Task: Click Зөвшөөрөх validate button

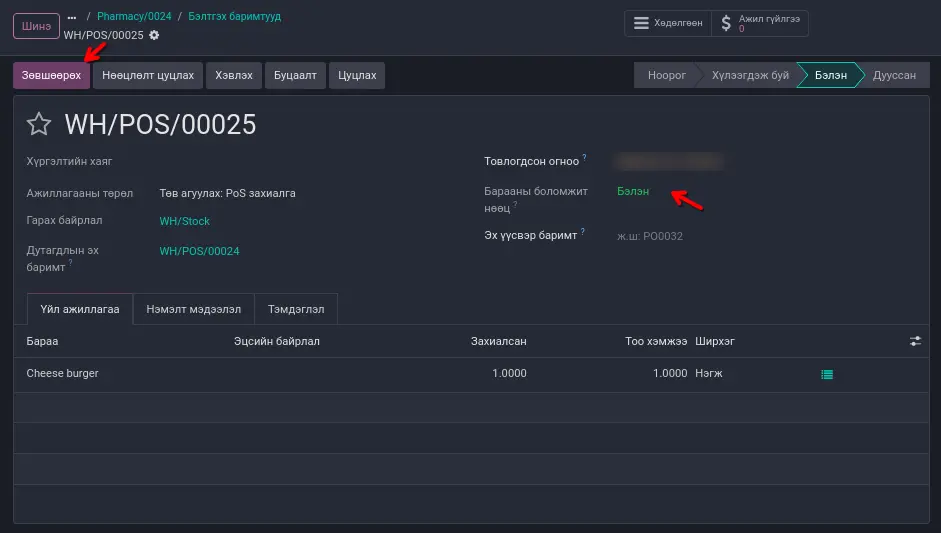Action: [51, 75]
